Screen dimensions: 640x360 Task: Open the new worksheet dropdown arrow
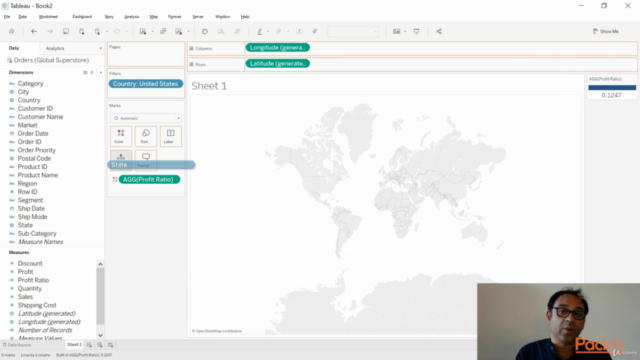tap(153, 31)
